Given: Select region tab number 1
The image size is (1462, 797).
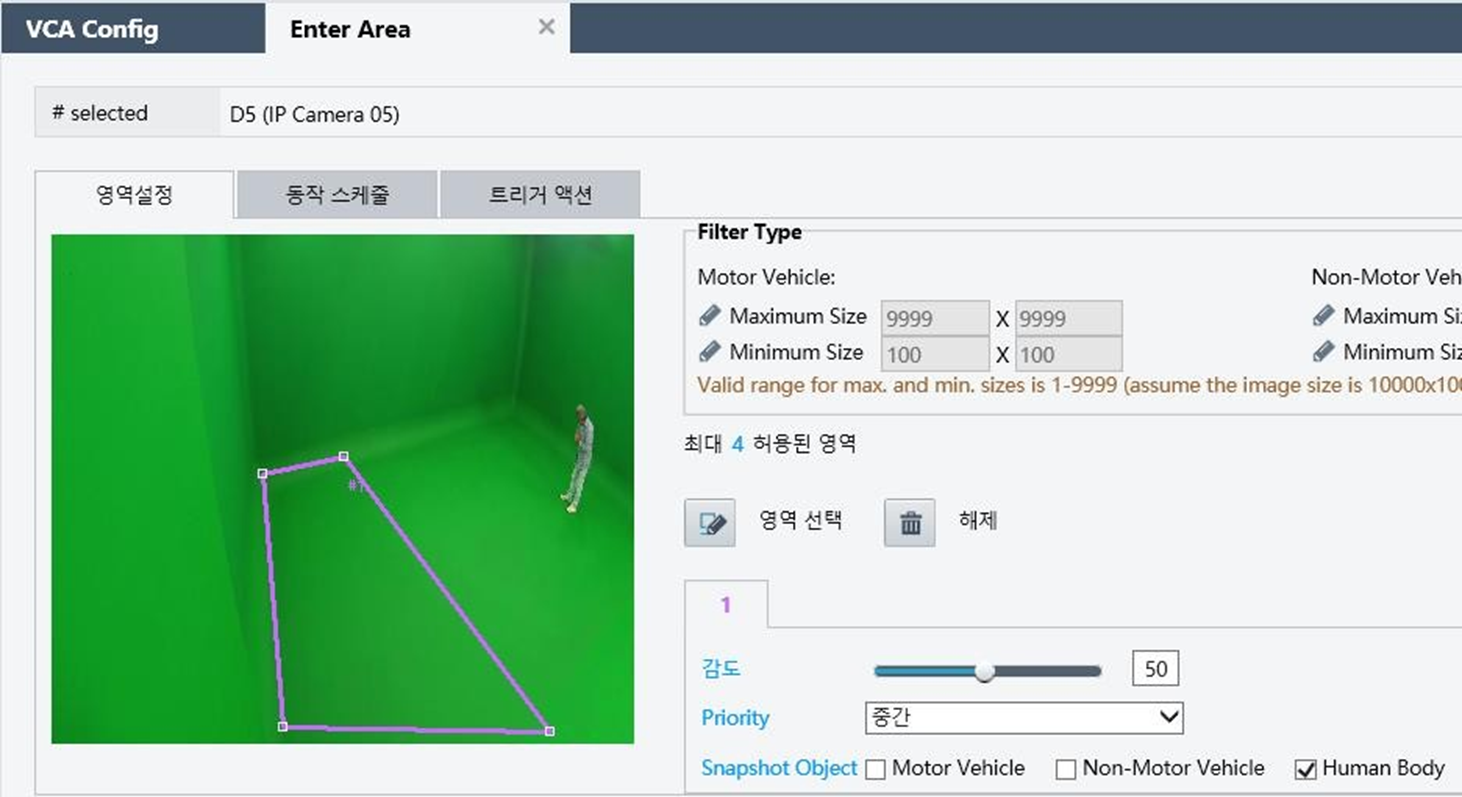Looking at the screenshot, I should click(x=726, y=605).
